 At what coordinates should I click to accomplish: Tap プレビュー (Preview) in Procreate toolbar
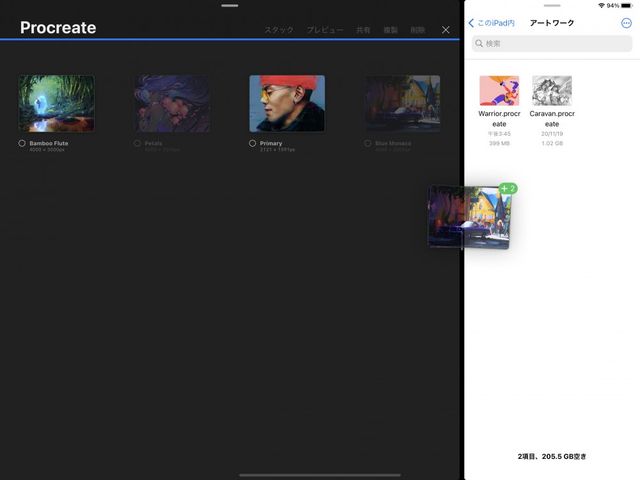pyautogui.click(x=325, y=30)
